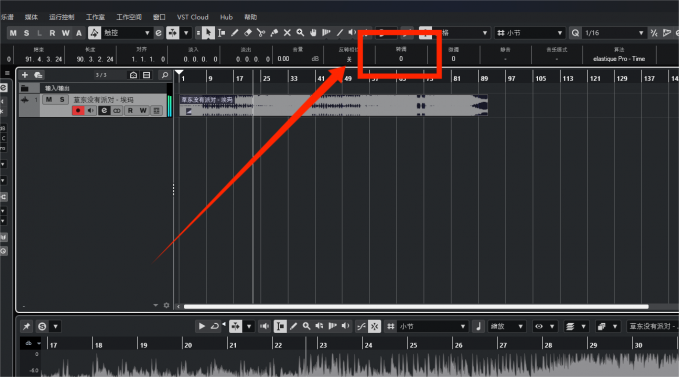The height and width of the screenshot is (377, 679).
Task: Select the Mute X tool
Action: coord(287,33)
